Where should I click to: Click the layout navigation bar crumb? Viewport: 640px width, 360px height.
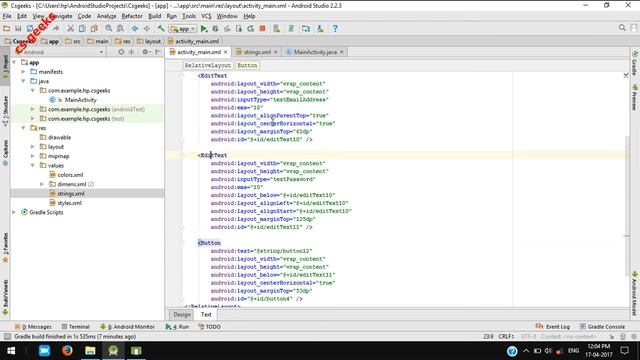(149, 41)
